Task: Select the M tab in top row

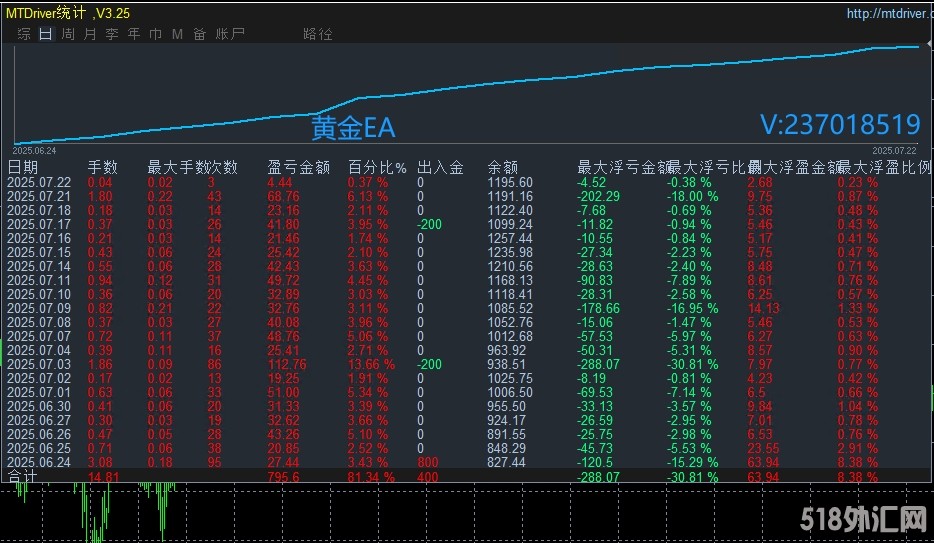Action: [177, 34]
